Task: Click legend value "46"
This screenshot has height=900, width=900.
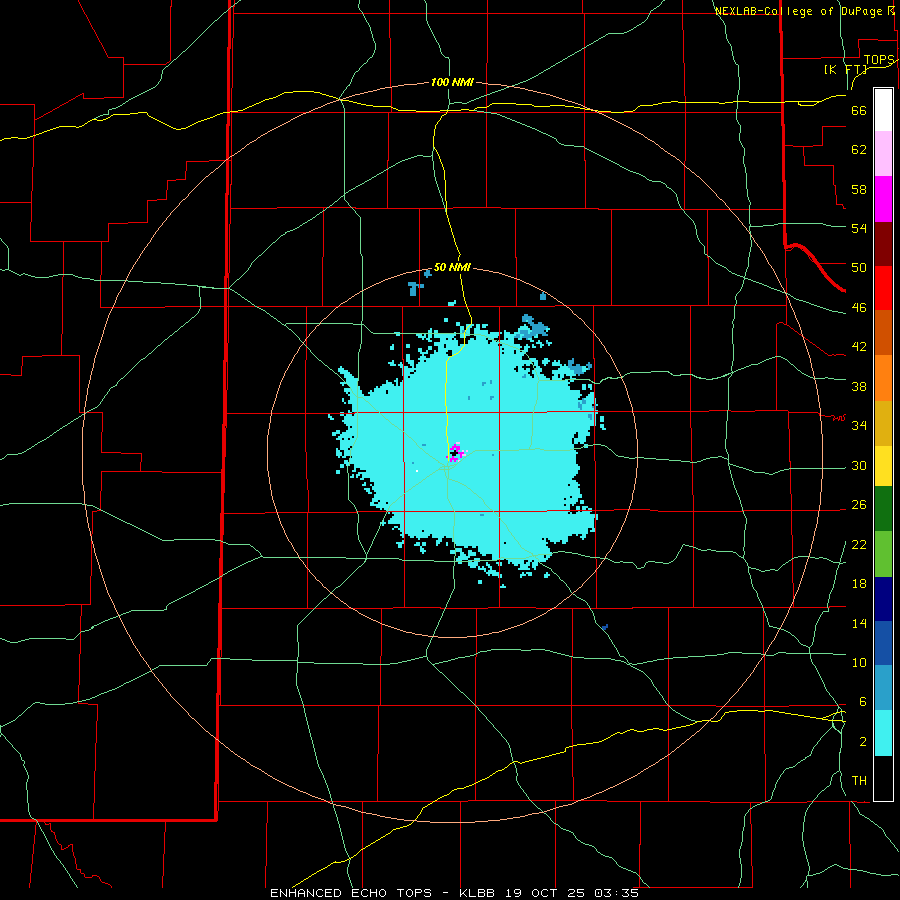Action: coord(859,308)
